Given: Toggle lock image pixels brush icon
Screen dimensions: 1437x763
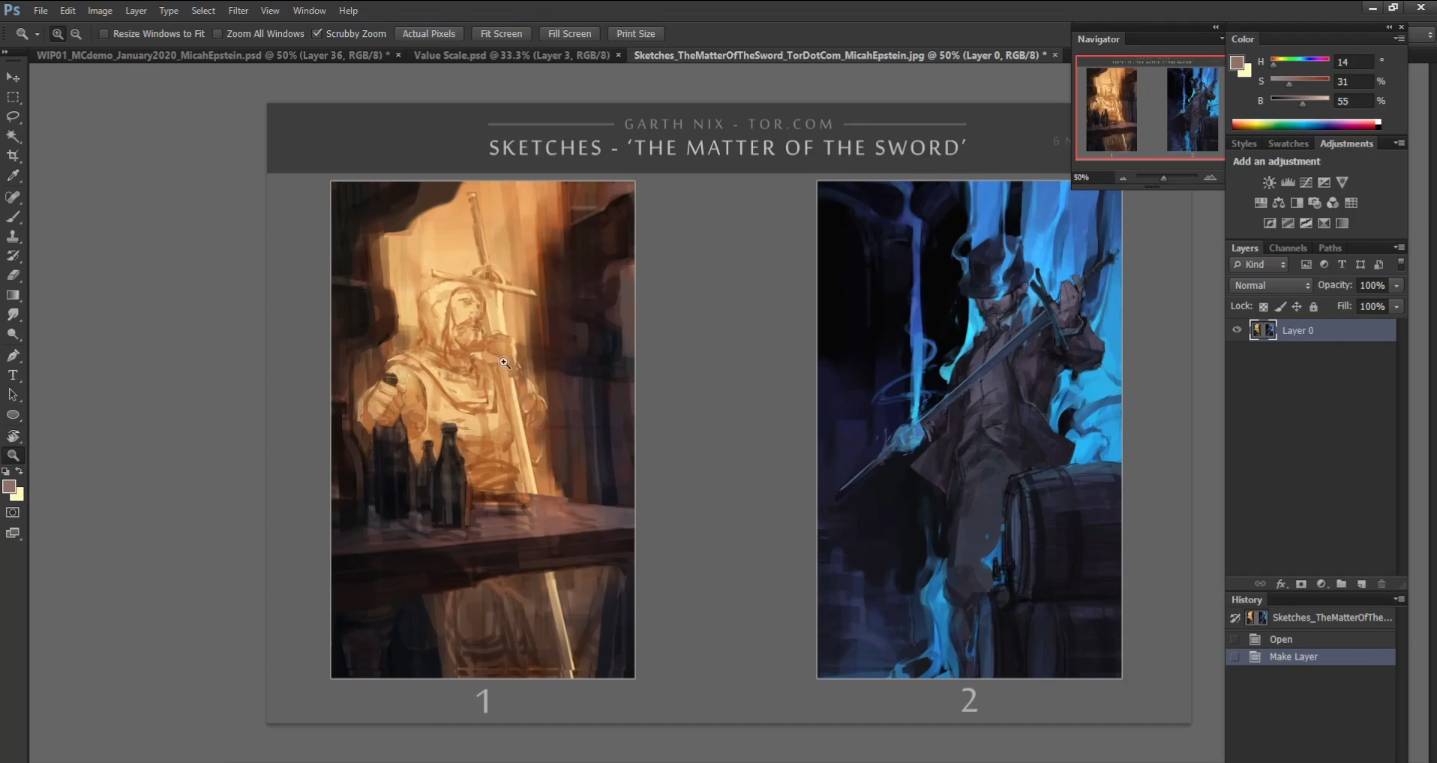Looking at the screenshot, I should tap(1280, 307).
